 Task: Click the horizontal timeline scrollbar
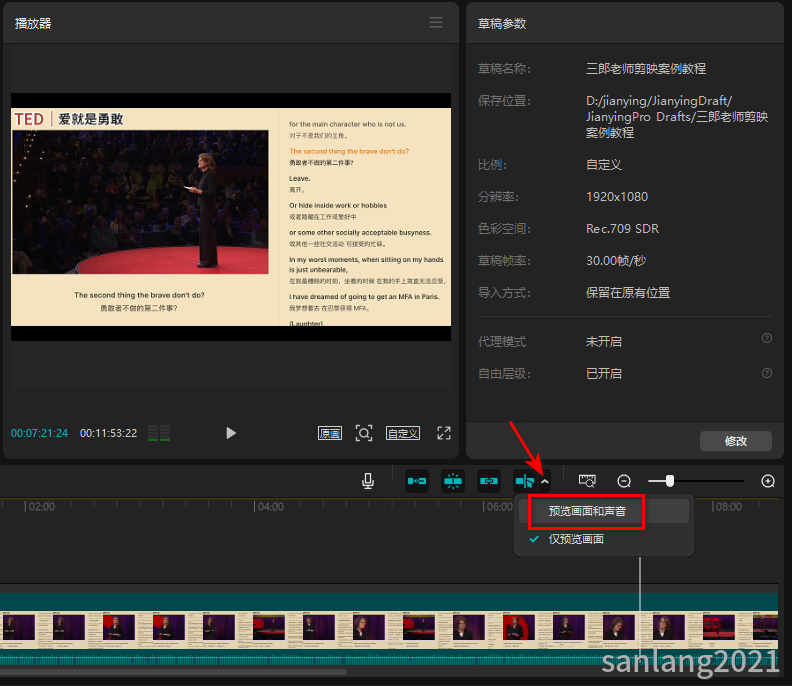173,672
